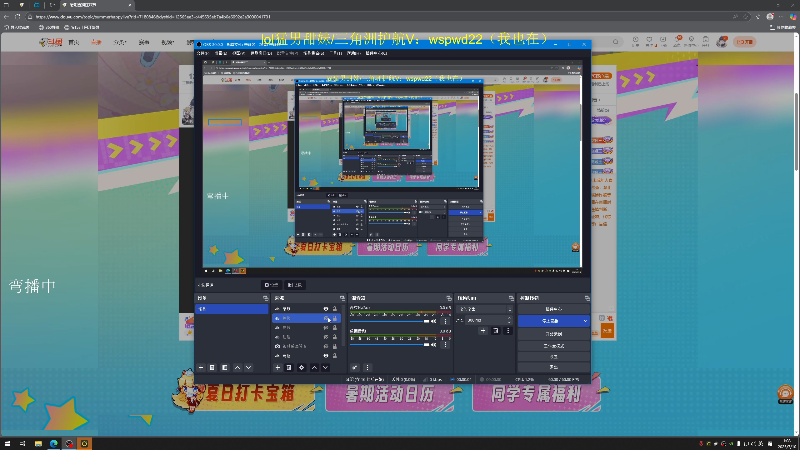The width and height of the screenshot is (800, 450).
Task: Select the third navigation item in the Douyu header
Action: 119,42
